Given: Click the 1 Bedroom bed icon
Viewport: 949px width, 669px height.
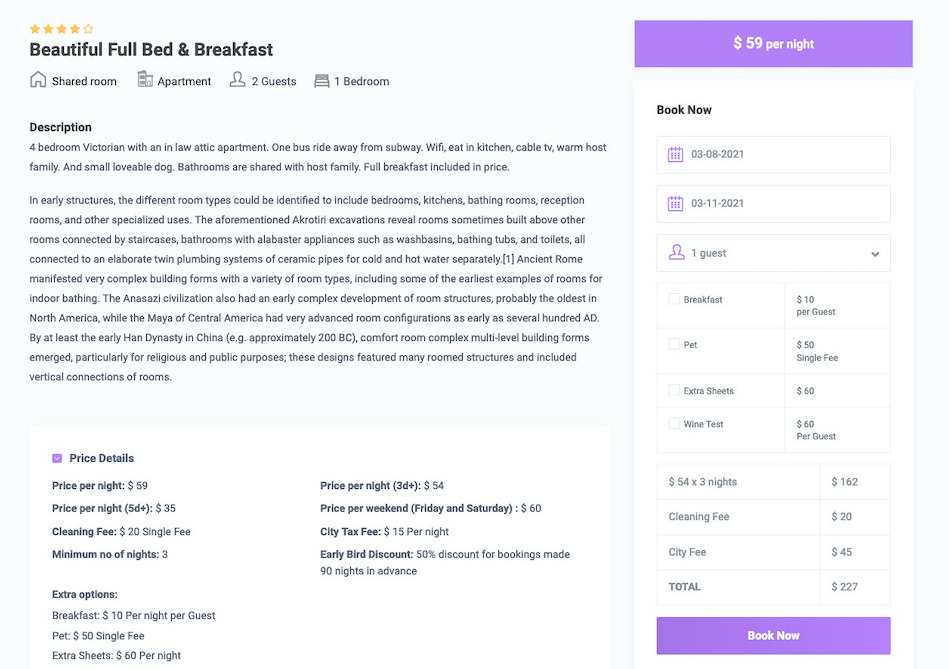Looking at the screenshot, I should coord(321,81).
